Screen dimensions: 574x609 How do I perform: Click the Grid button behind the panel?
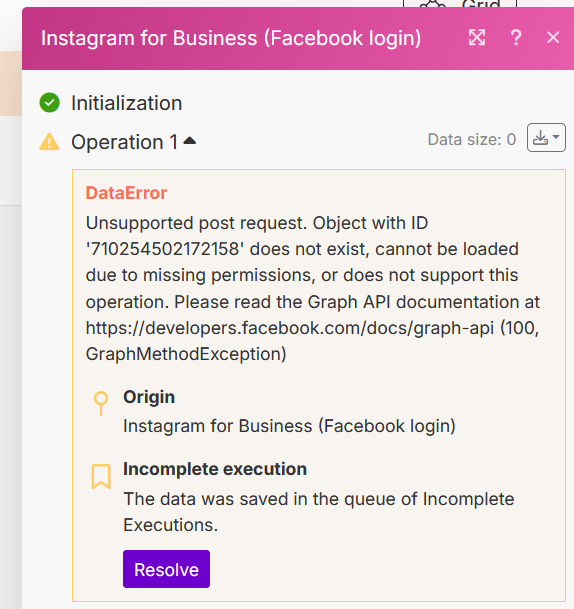click(460, 4)
